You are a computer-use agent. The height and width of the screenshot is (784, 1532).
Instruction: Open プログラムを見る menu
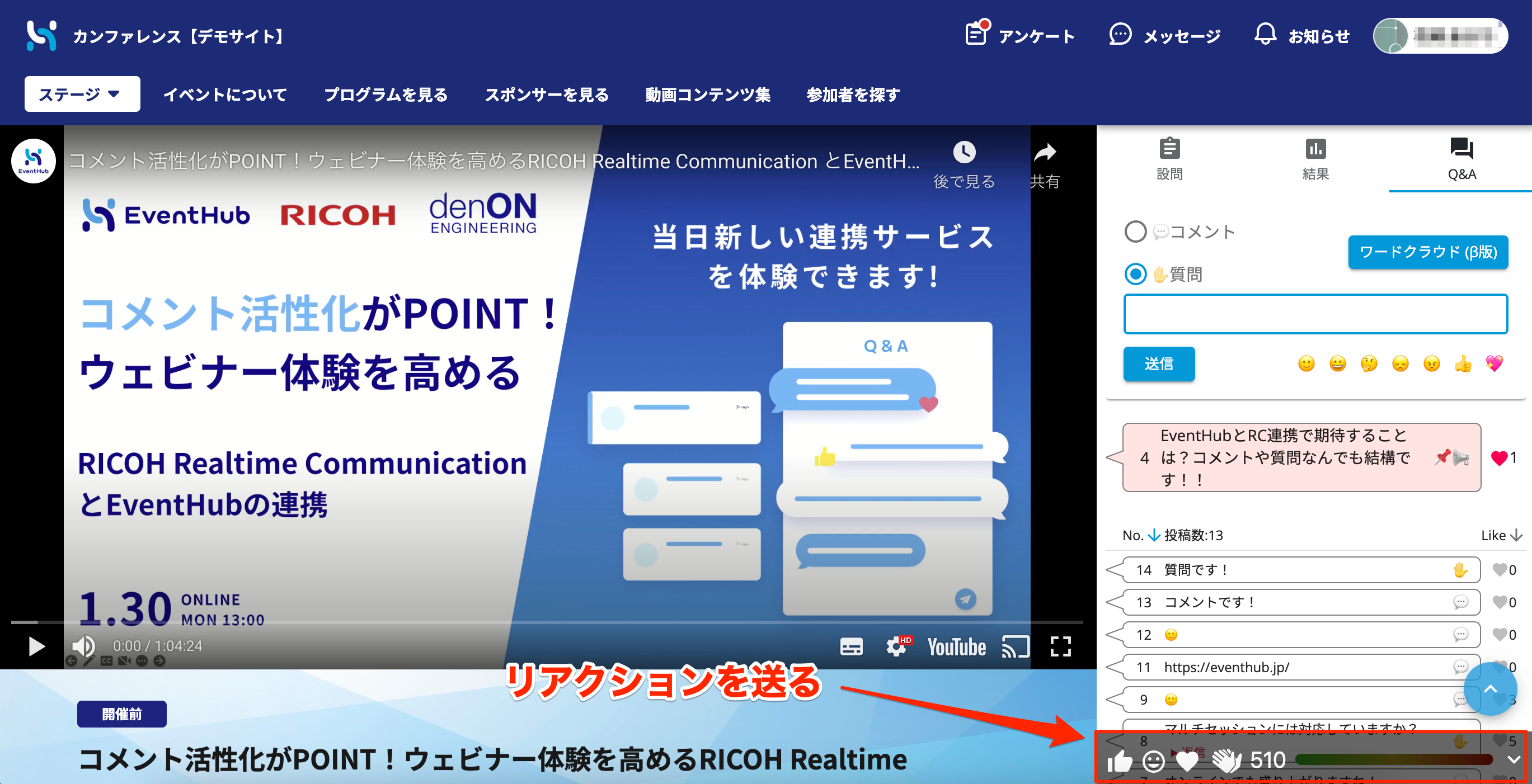(x=386, y=95)
